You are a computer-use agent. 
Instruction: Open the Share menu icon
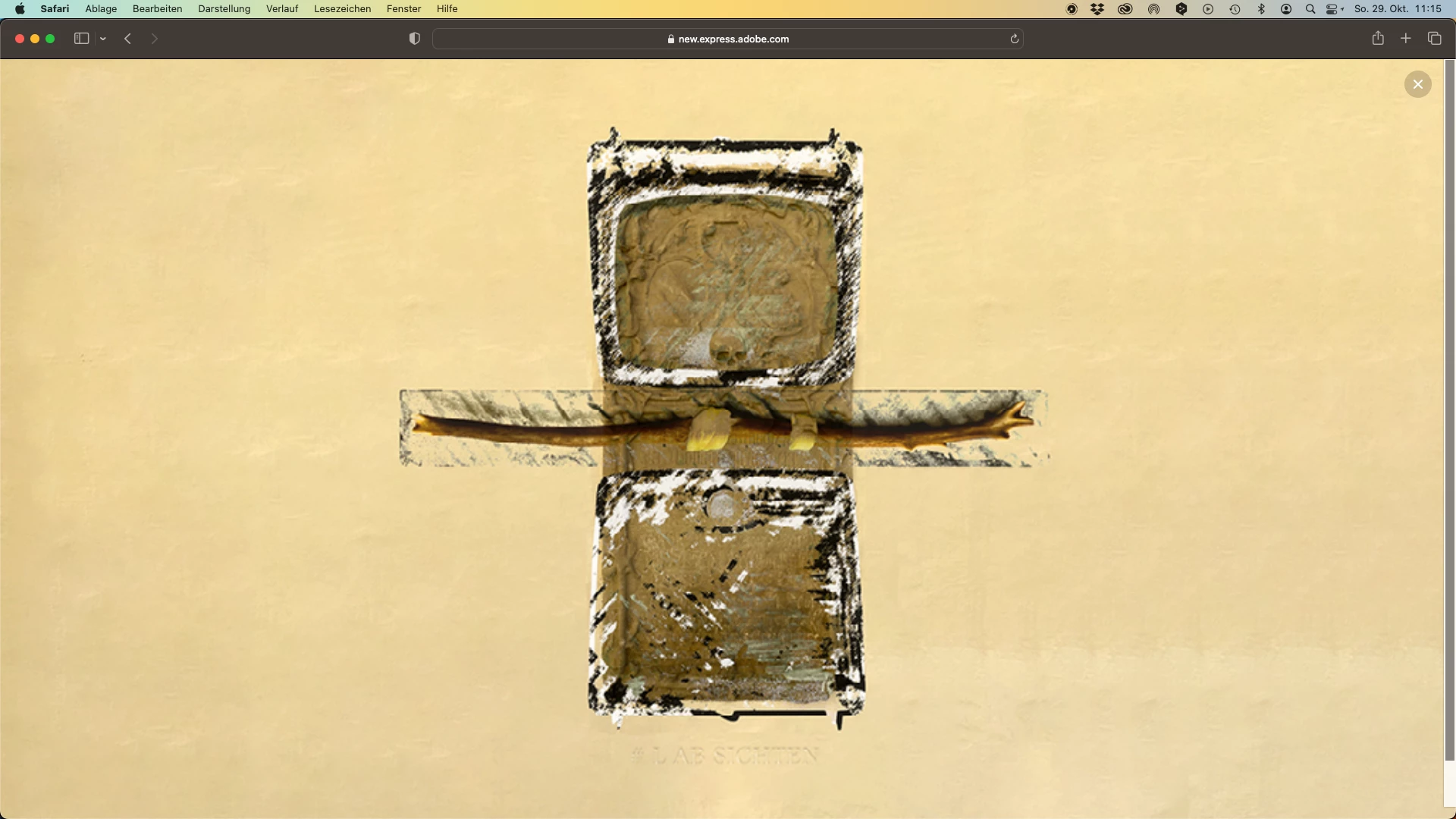pos(1378,39)
